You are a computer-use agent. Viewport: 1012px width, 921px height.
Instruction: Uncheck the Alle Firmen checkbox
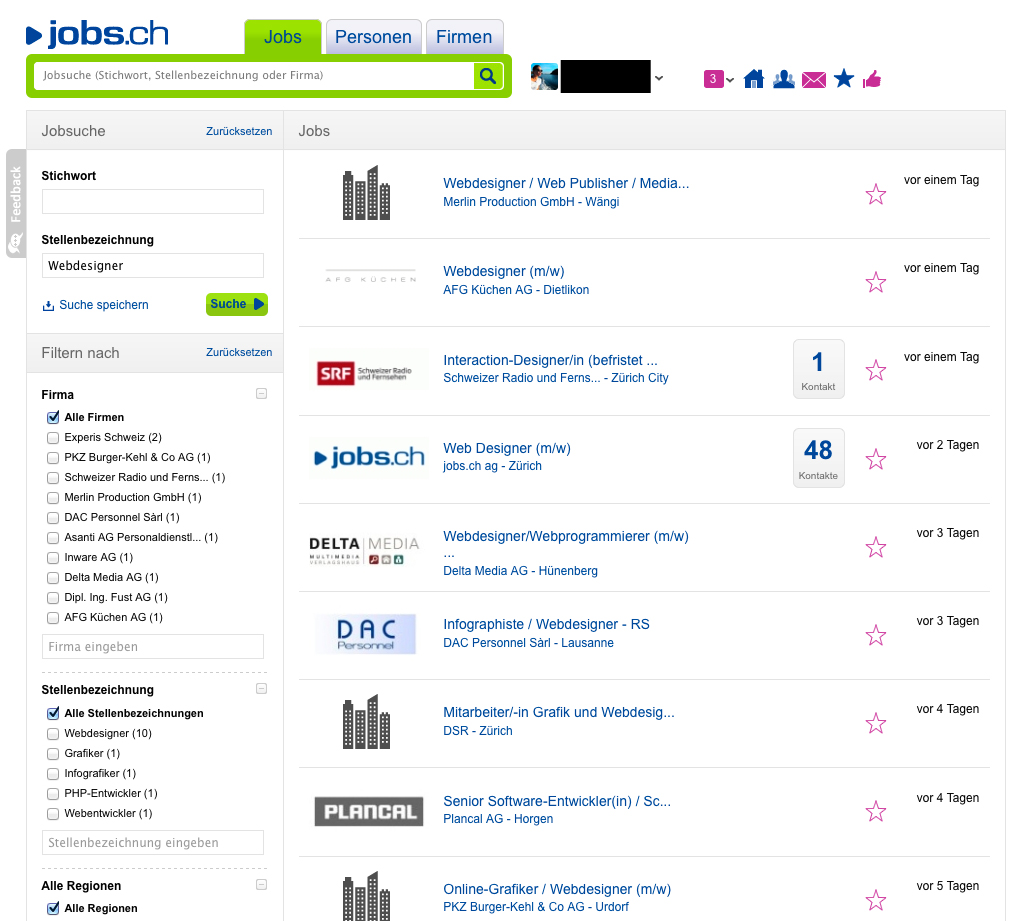53,418
